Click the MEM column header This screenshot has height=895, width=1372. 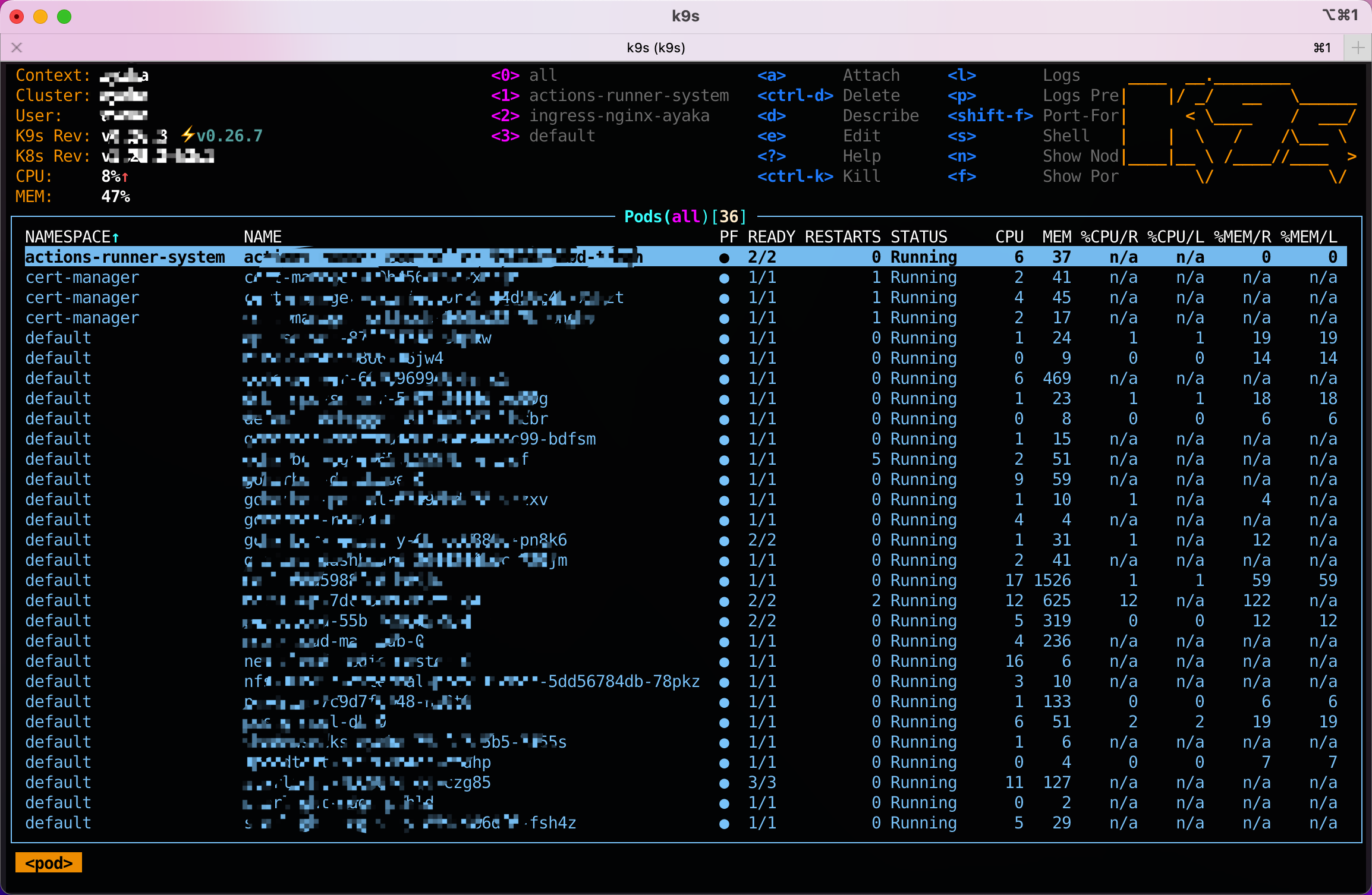tap(1056, 237)
